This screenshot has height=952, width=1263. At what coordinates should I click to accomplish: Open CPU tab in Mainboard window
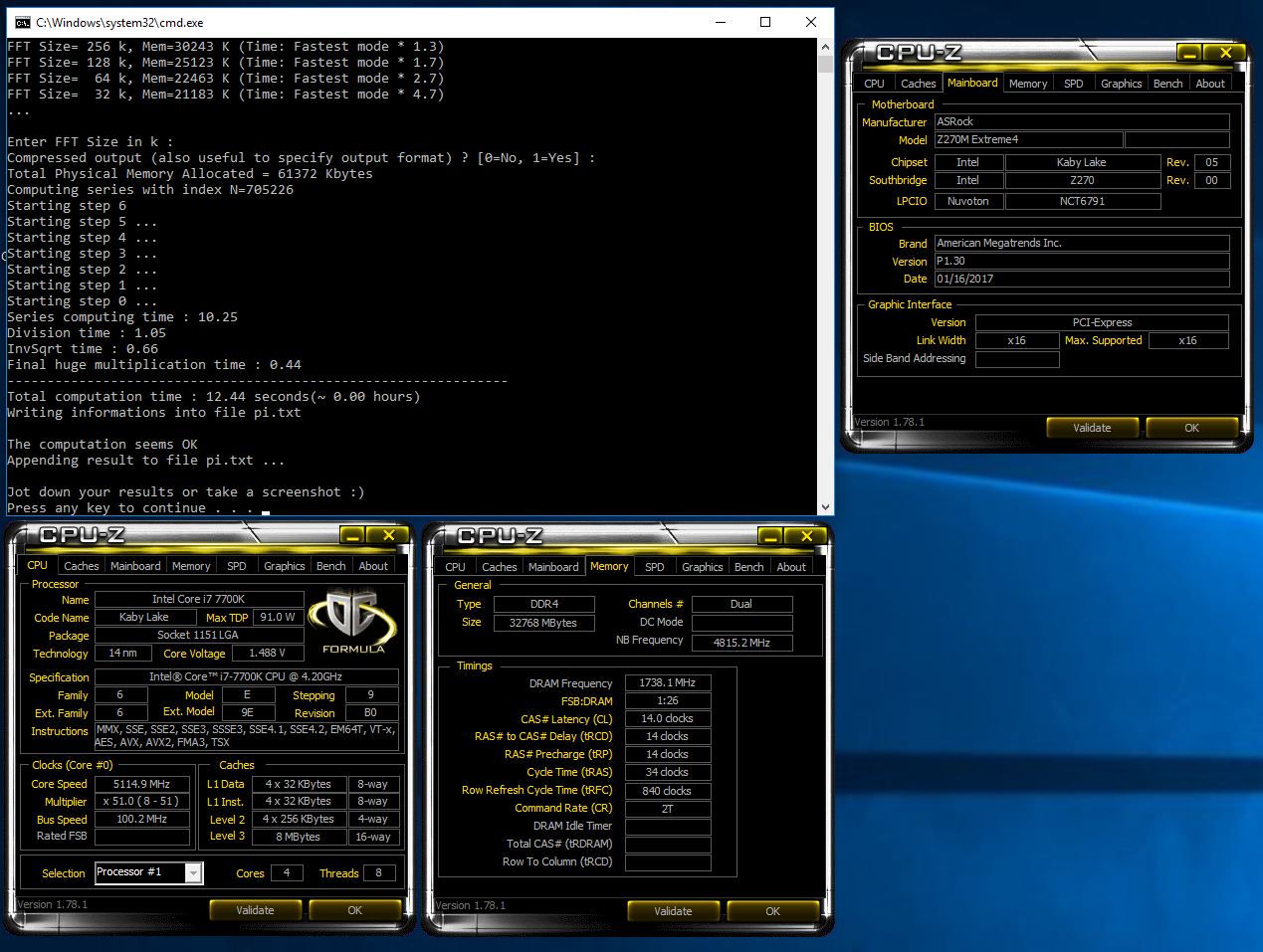click(875, 84)
